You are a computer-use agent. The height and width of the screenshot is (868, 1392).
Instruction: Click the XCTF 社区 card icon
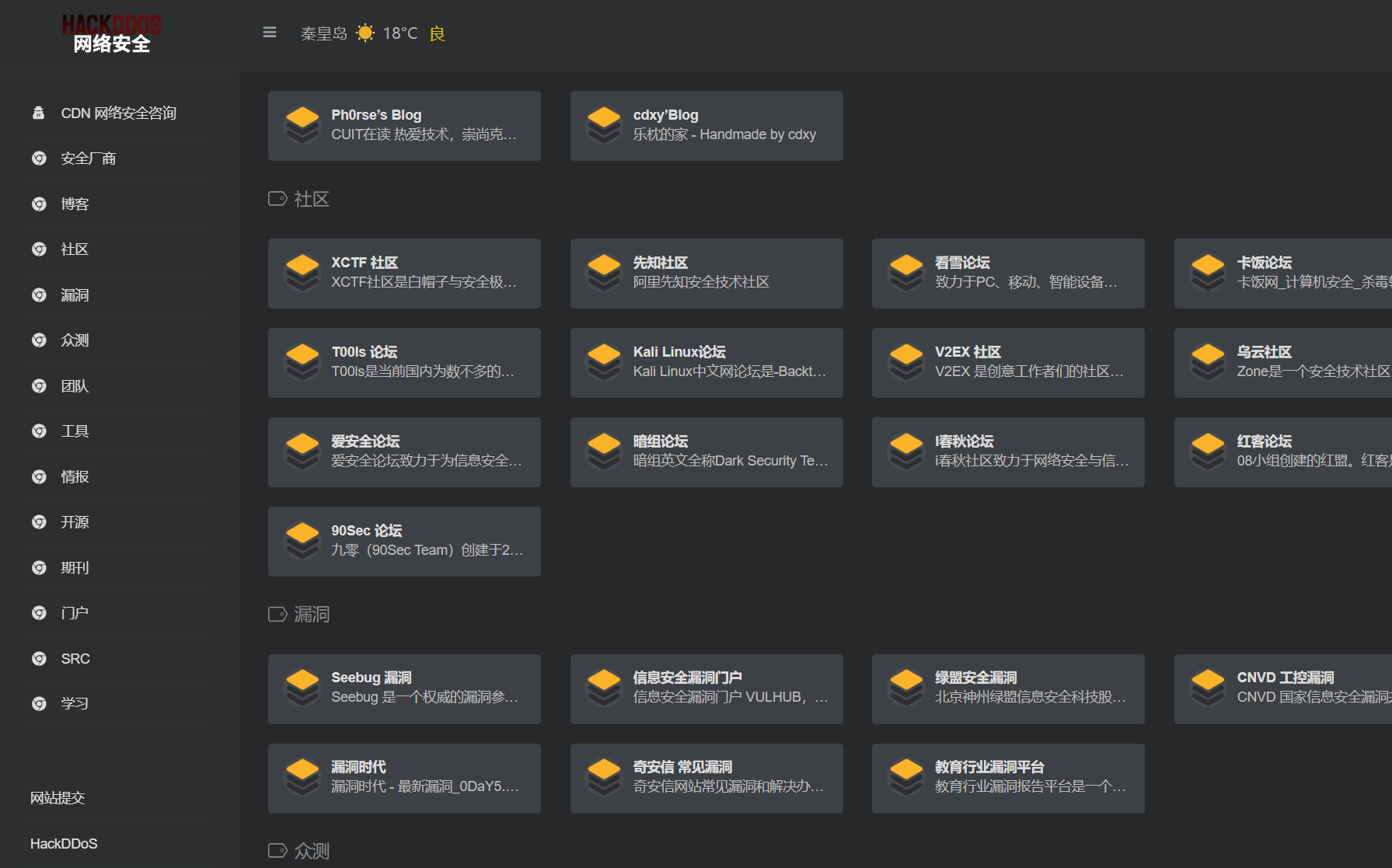pos(302,274)
